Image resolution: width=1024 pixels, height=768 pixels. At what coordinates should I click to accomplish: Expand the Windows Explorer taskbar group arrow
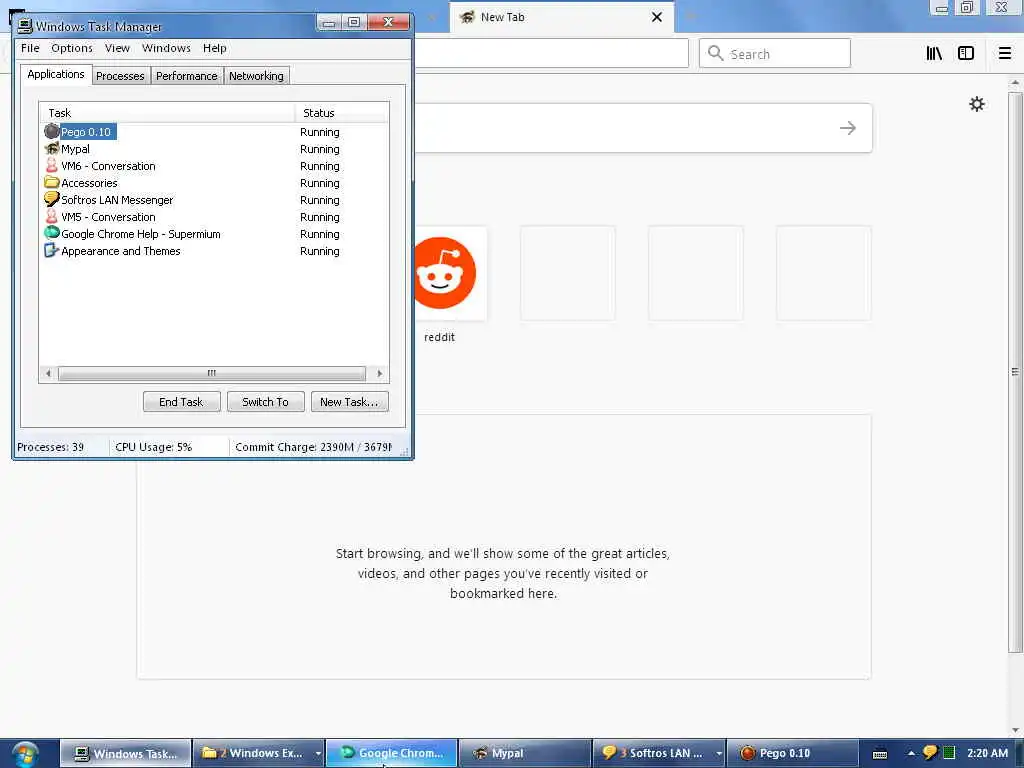pos(318,753)
